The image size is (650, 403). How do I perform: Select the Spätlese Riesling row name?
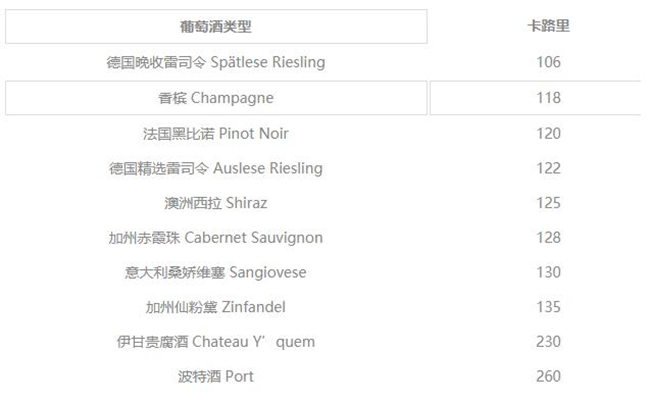pos(216,62)
